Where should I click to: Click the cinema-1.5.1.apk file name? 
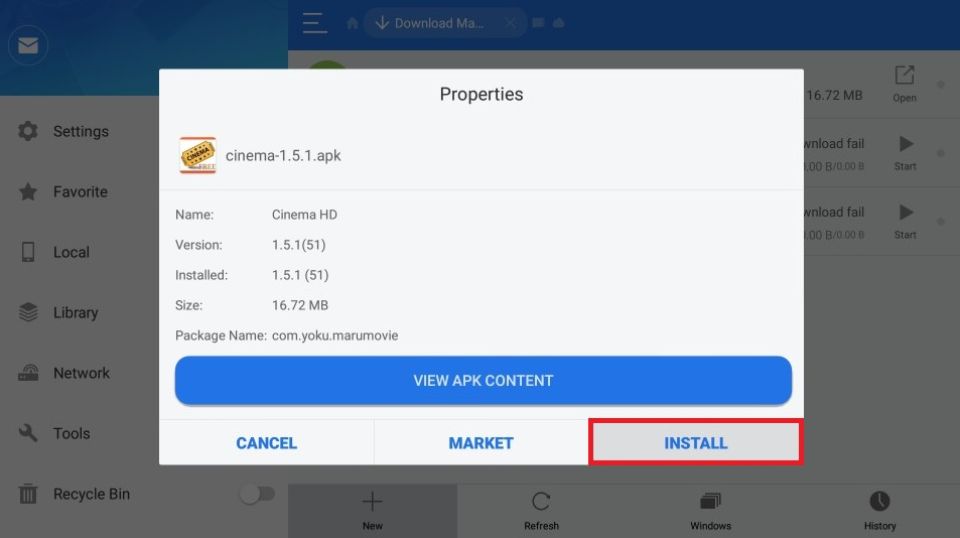[283, 155]
